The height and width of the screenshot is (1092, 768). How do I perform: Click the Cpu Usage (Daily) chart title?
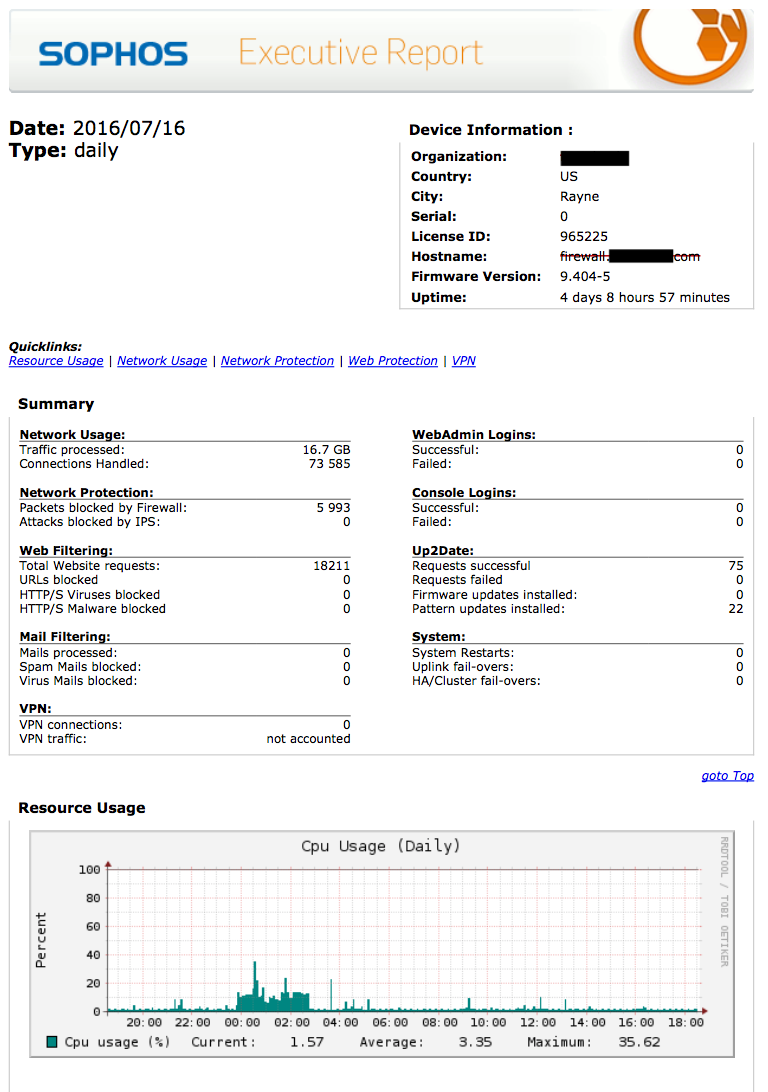pos(381,846)
